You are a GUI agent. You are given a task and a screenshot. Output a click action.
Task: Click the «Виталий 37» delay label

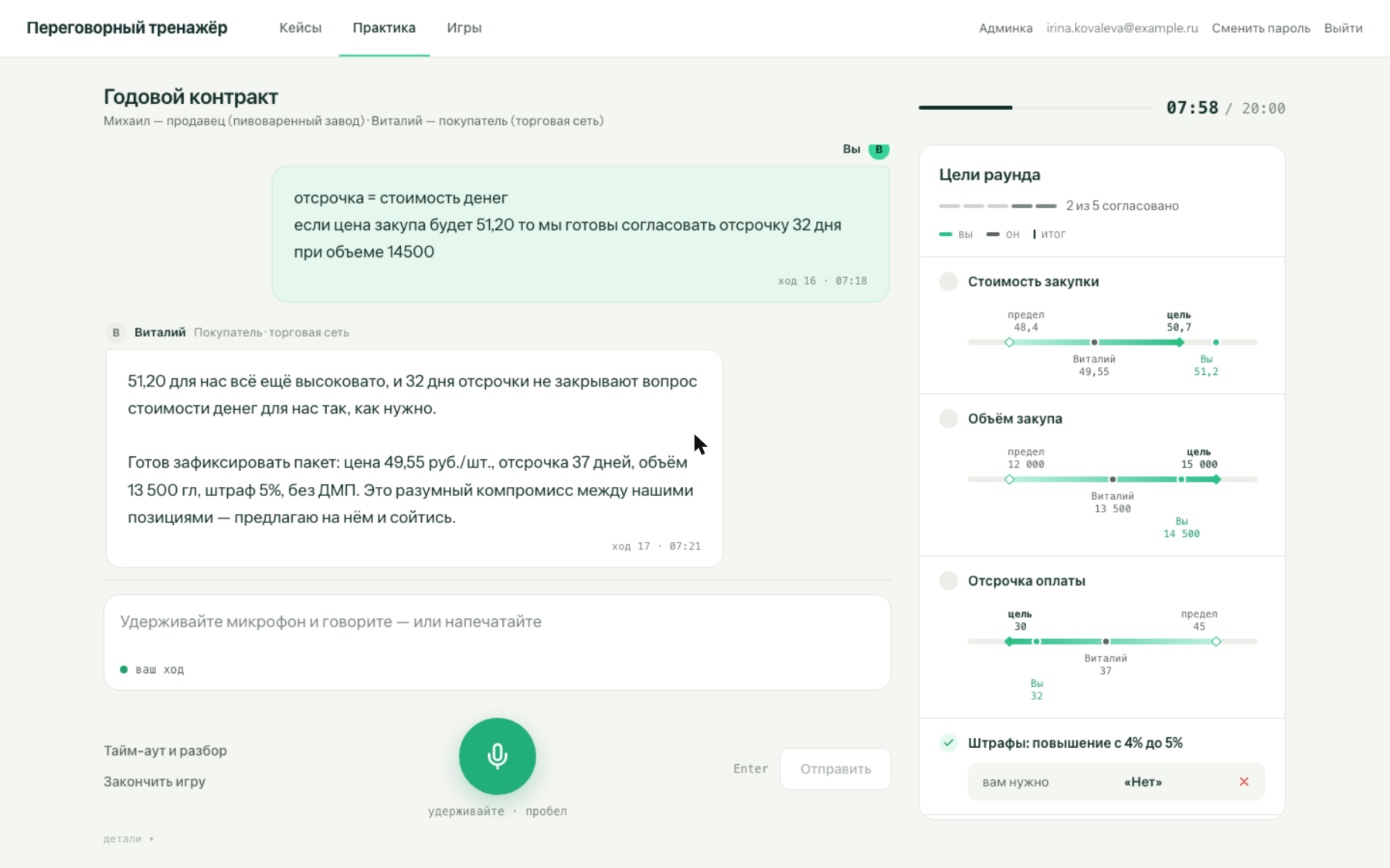pos(1106,665)
